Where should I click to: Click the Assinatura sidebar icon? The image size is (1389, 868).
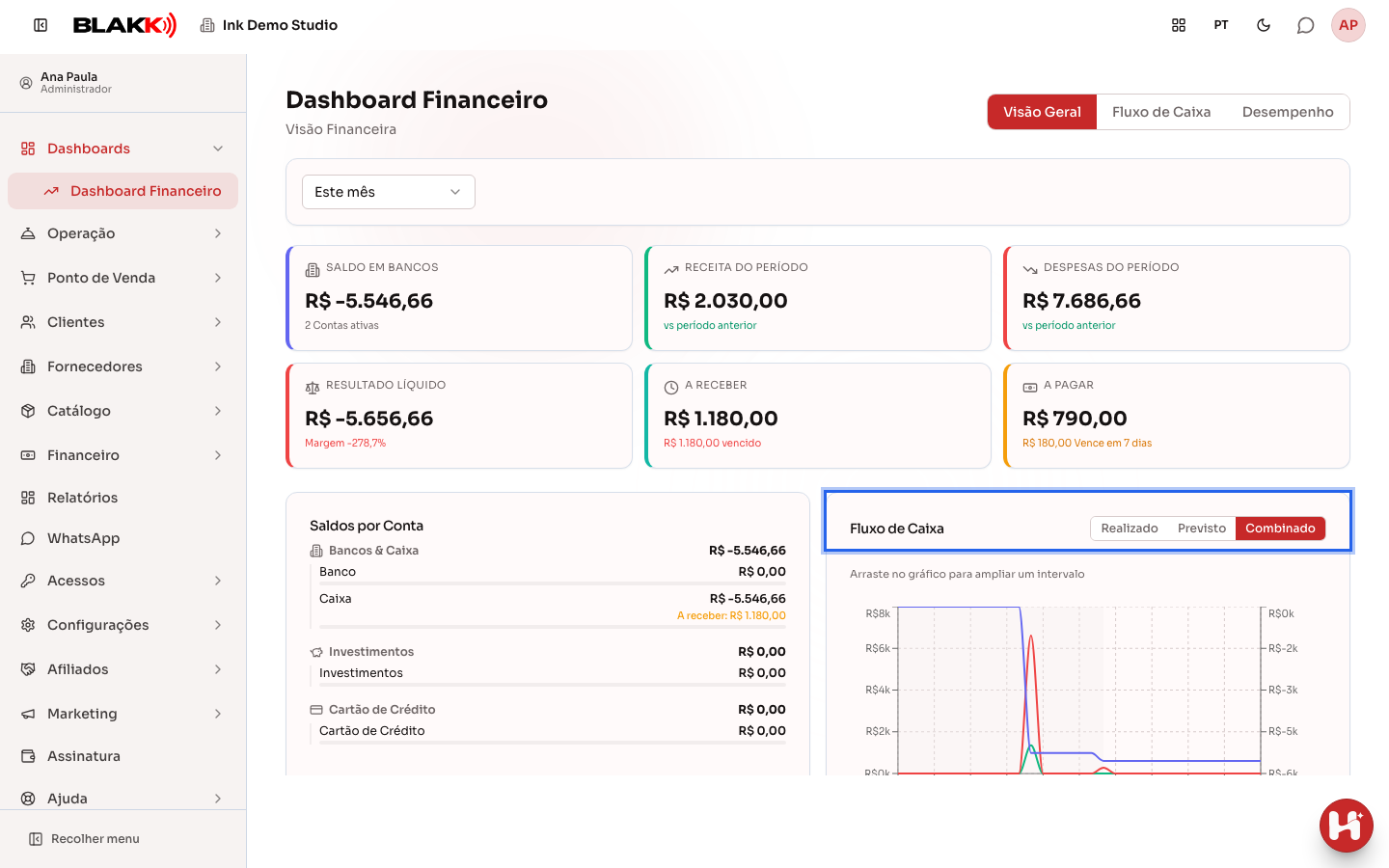pyautogui.click(x=28, y=756)
